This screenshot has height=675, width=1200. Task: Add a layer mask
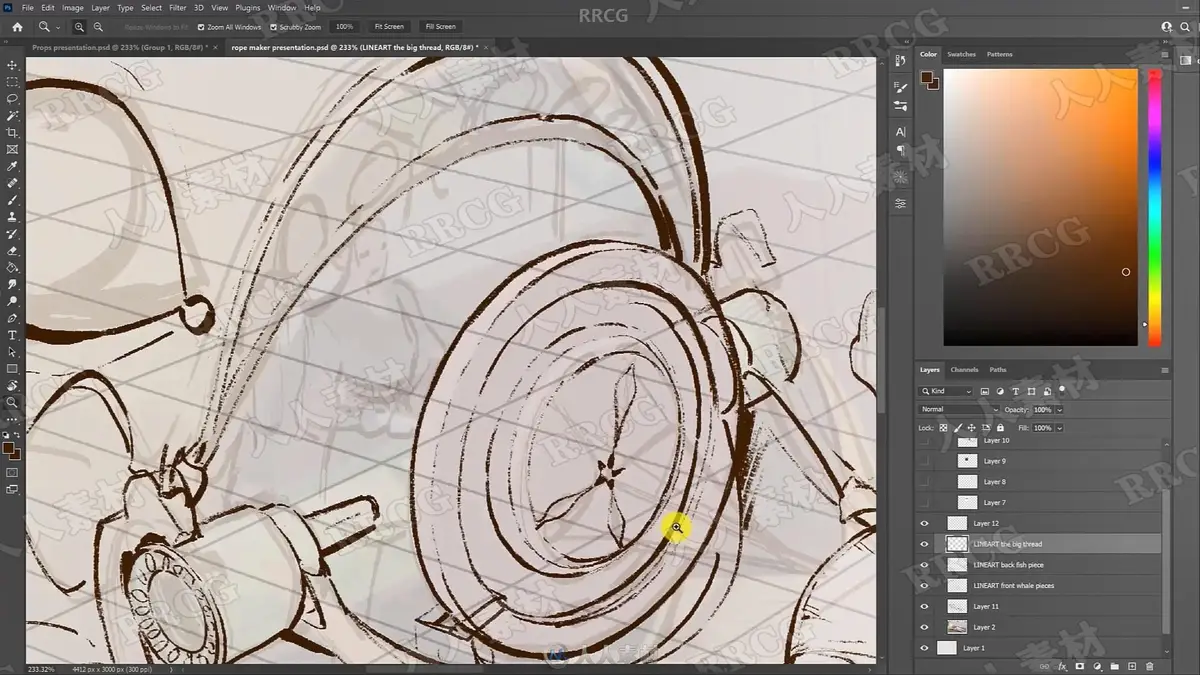[1080, 666]
